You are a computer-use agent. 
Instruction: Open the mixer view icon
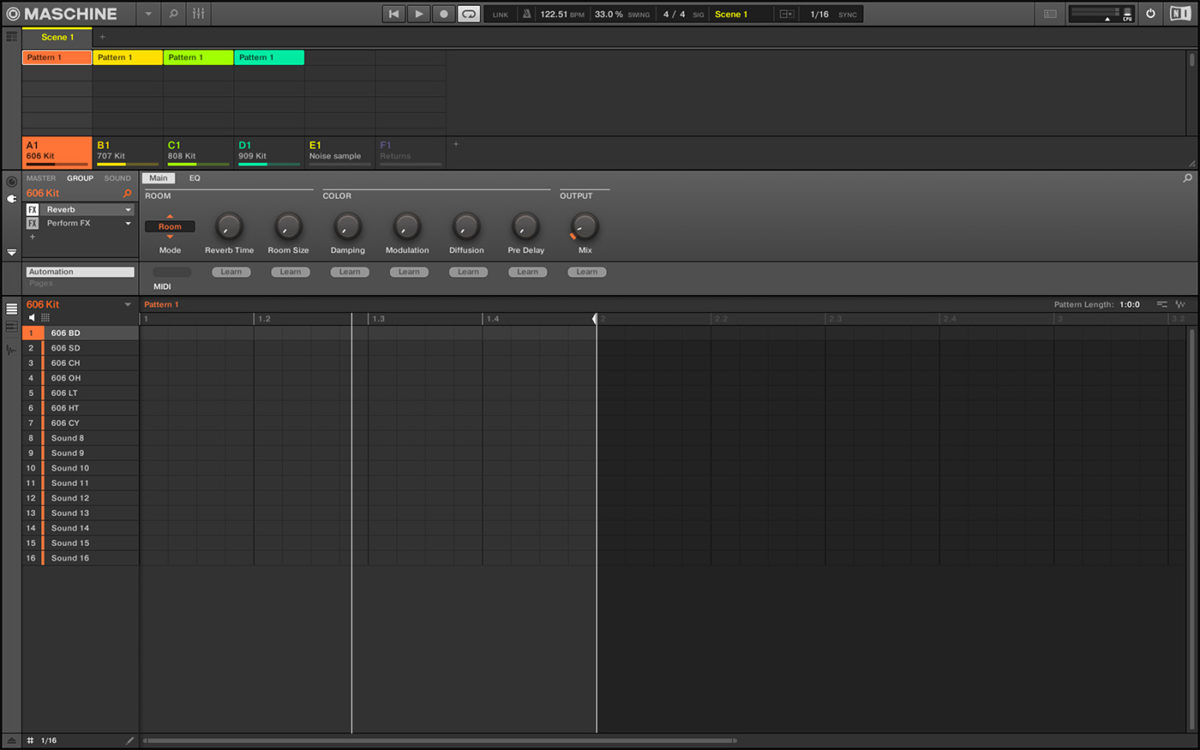[x=198, y=14]
